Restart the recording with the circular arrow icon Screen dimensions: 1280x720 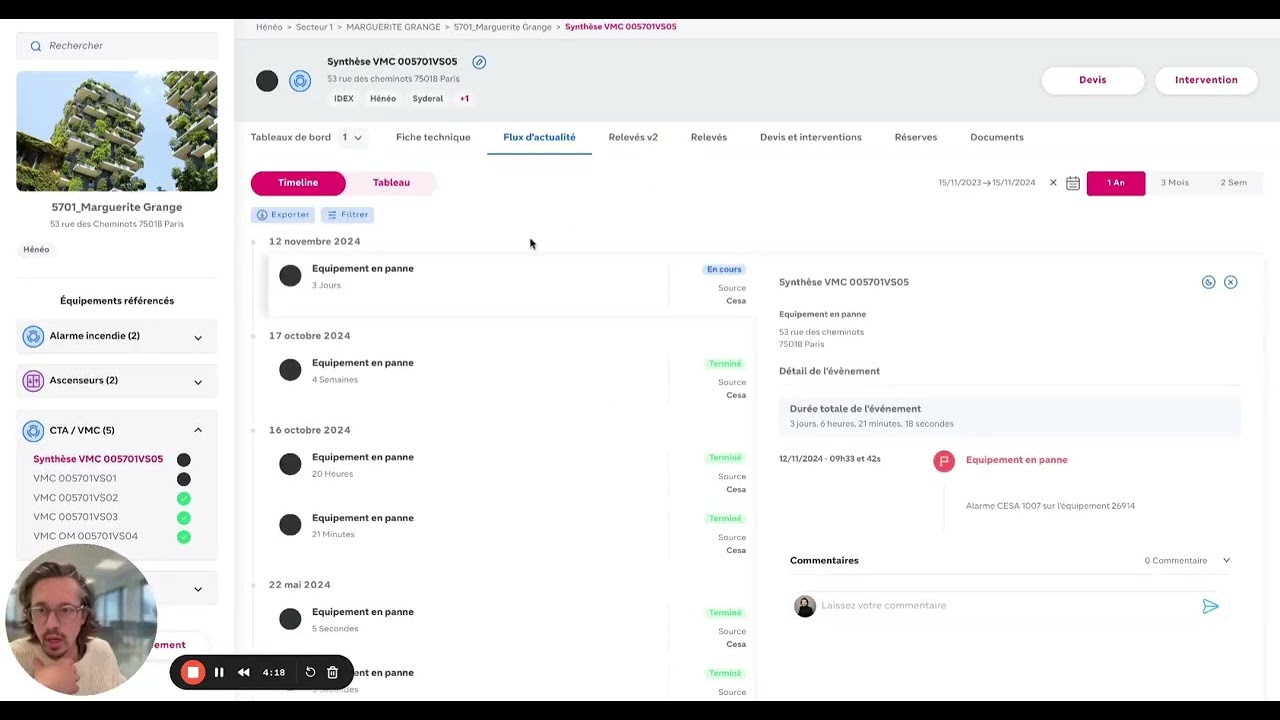[x=310, y=672]
